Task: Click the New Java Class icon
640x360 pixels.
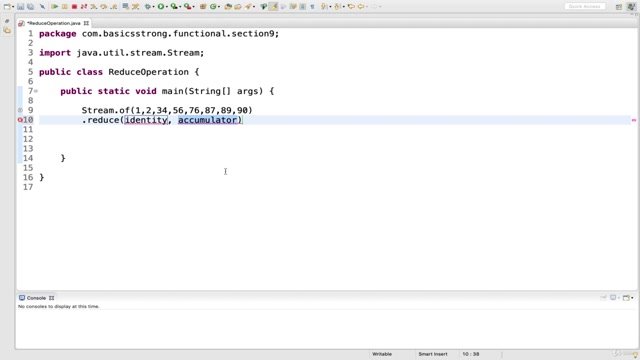Action: pos(213,7)
